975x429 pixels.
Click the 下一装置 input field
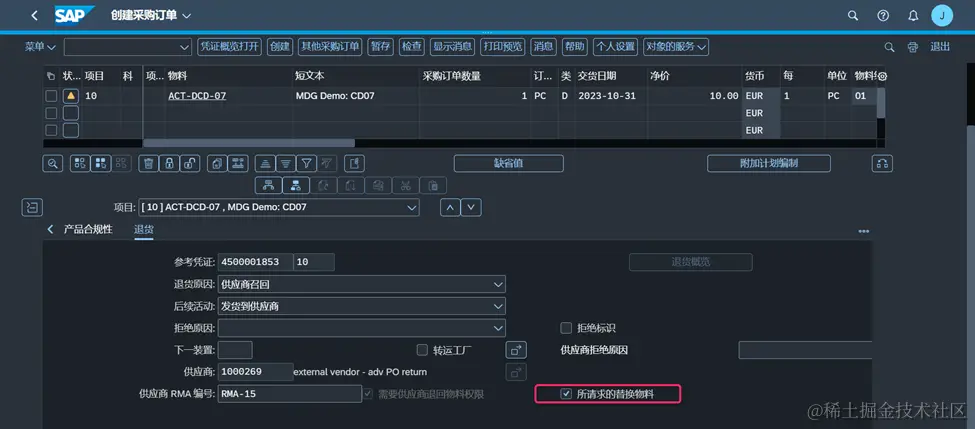[235, 350]
